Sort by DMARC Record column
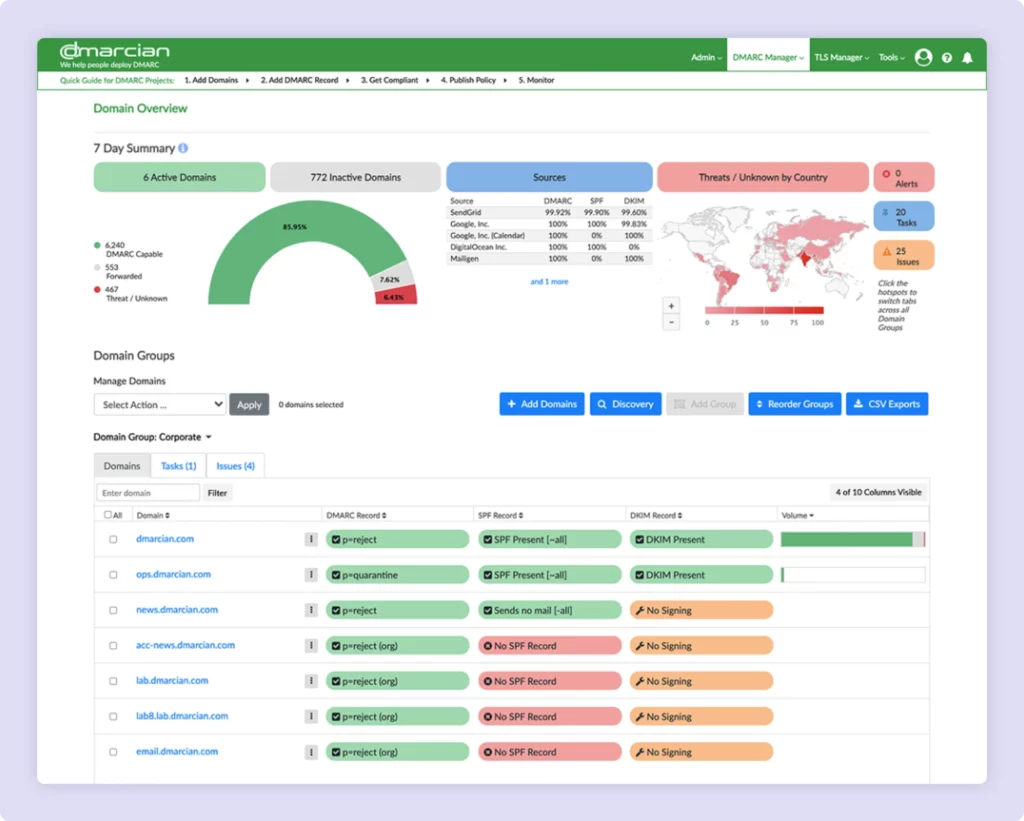 357,515
